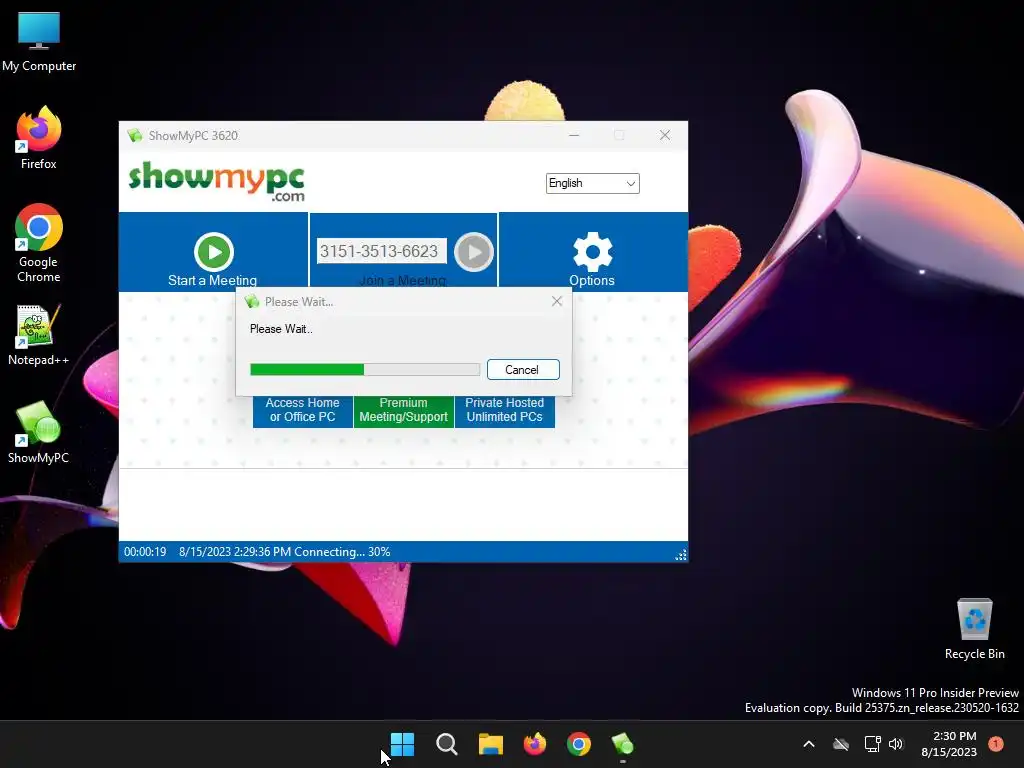Select Access Home or Office PC
This screenshot has height=768, width=1024.
(x=302, y=410)
